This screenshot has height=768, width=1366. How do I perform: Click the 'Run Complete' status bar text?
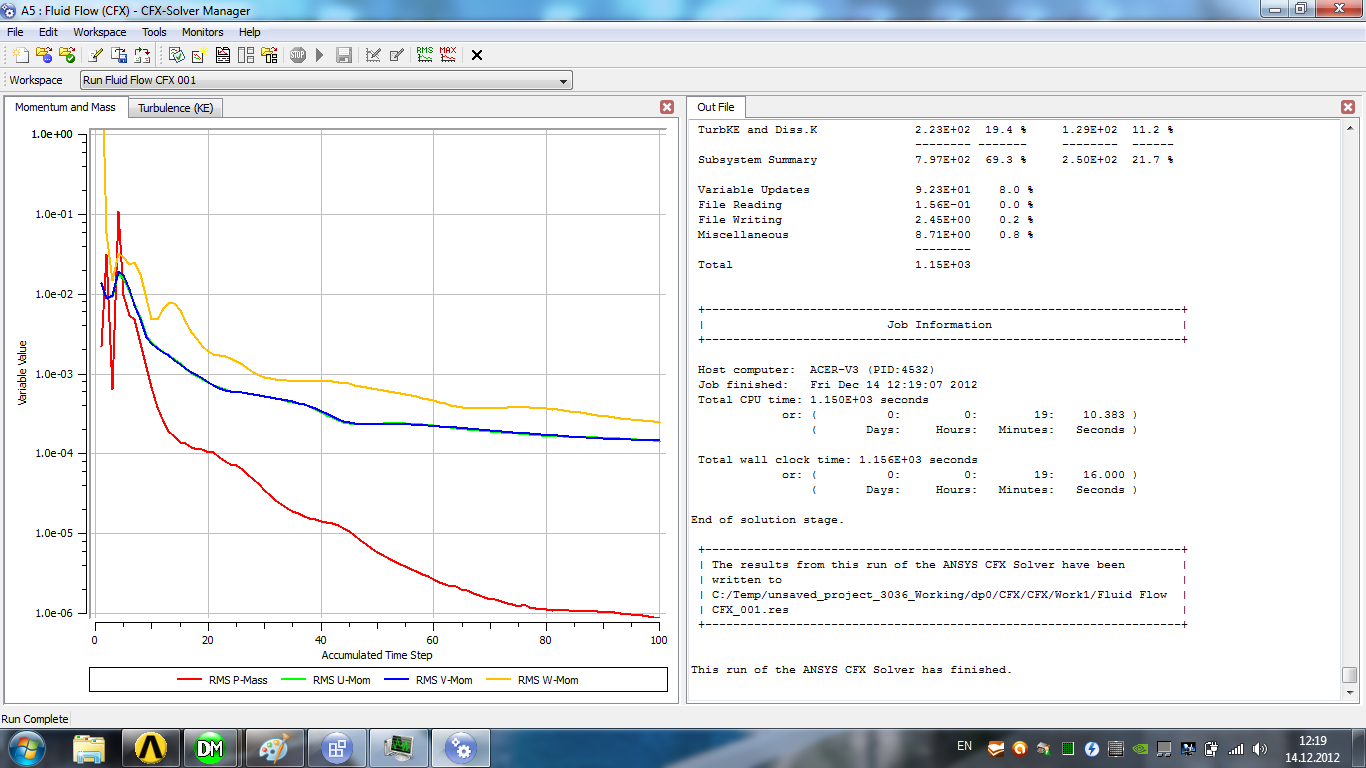point(35,719)
